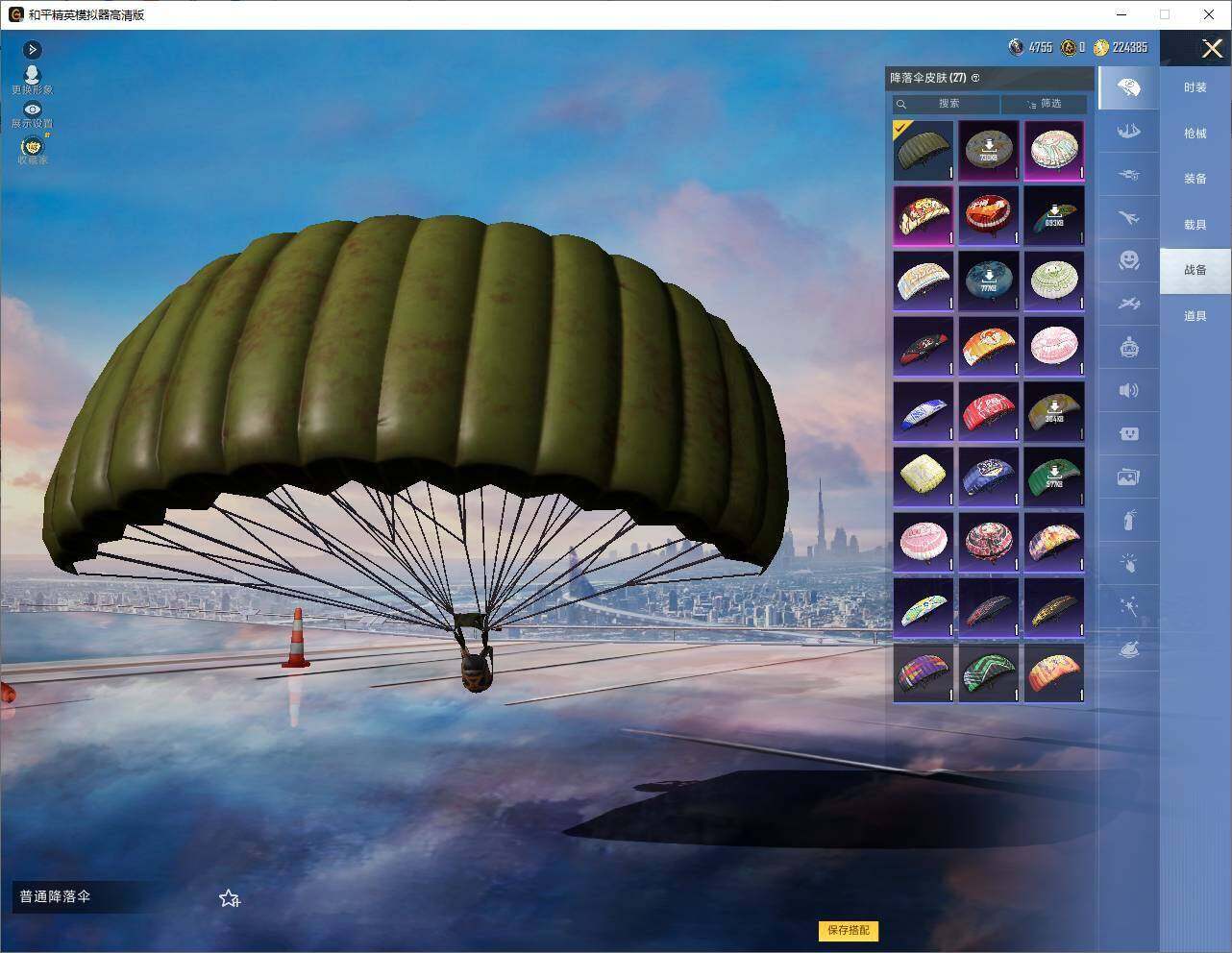The width and height of the screenshot is (1232, 953).
Task: Download the 77KB blue parachute skin
Action: click(x=988, y=281)
